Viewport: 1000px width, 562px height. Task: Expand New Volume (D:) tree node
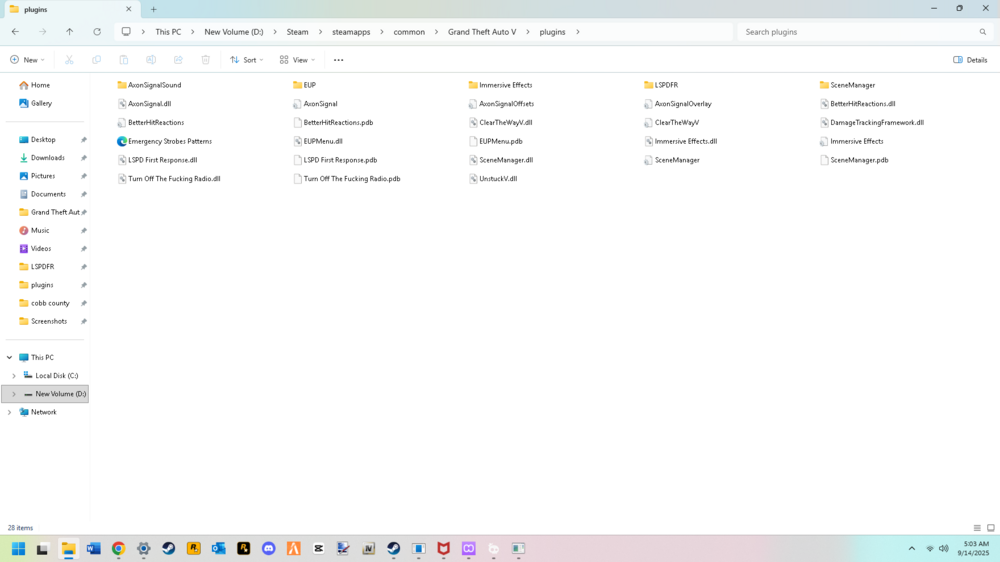(14, 394)
